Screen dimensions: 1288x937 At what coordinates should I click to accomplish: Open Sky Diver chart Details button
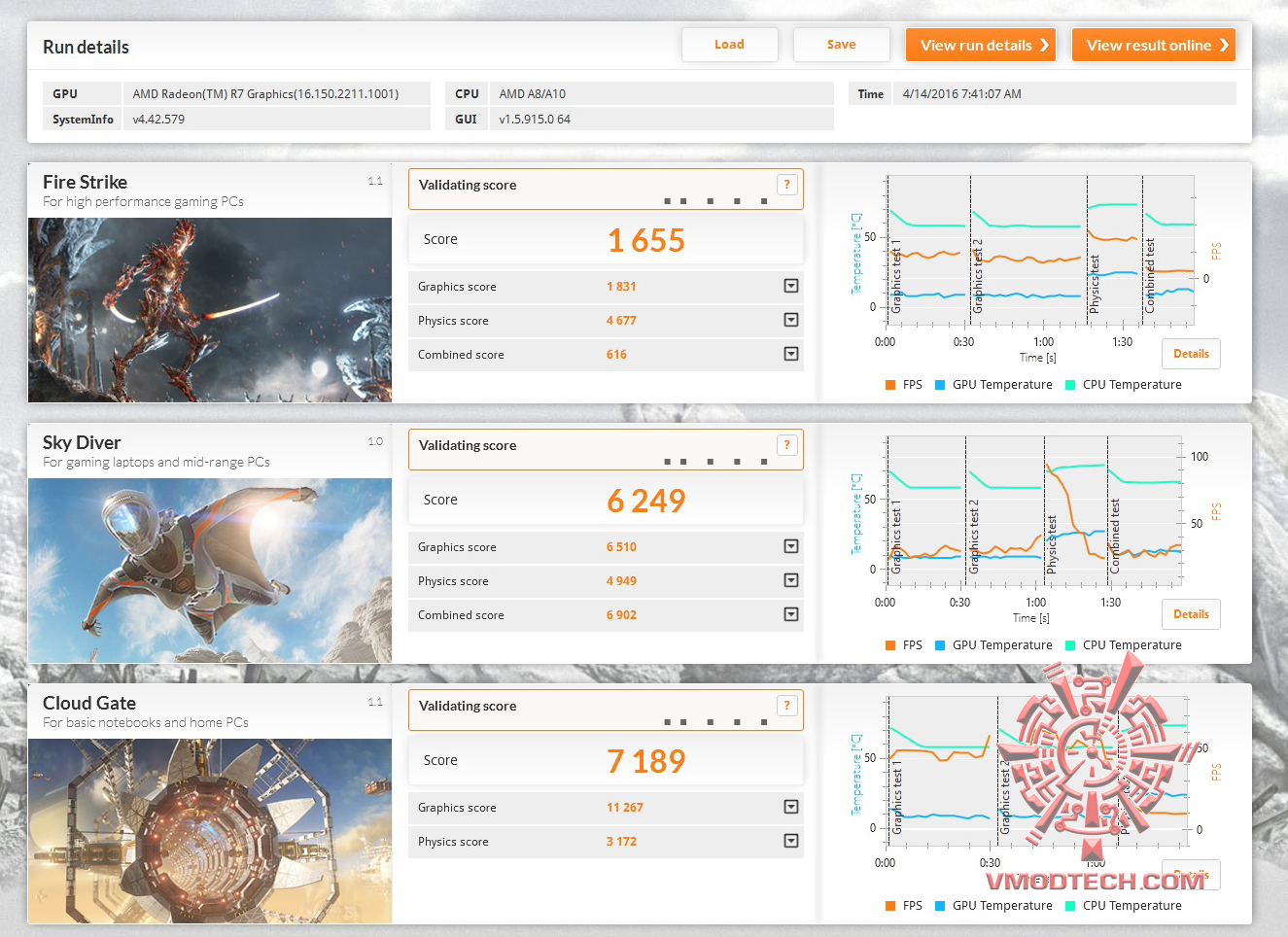coord(1191,614)
